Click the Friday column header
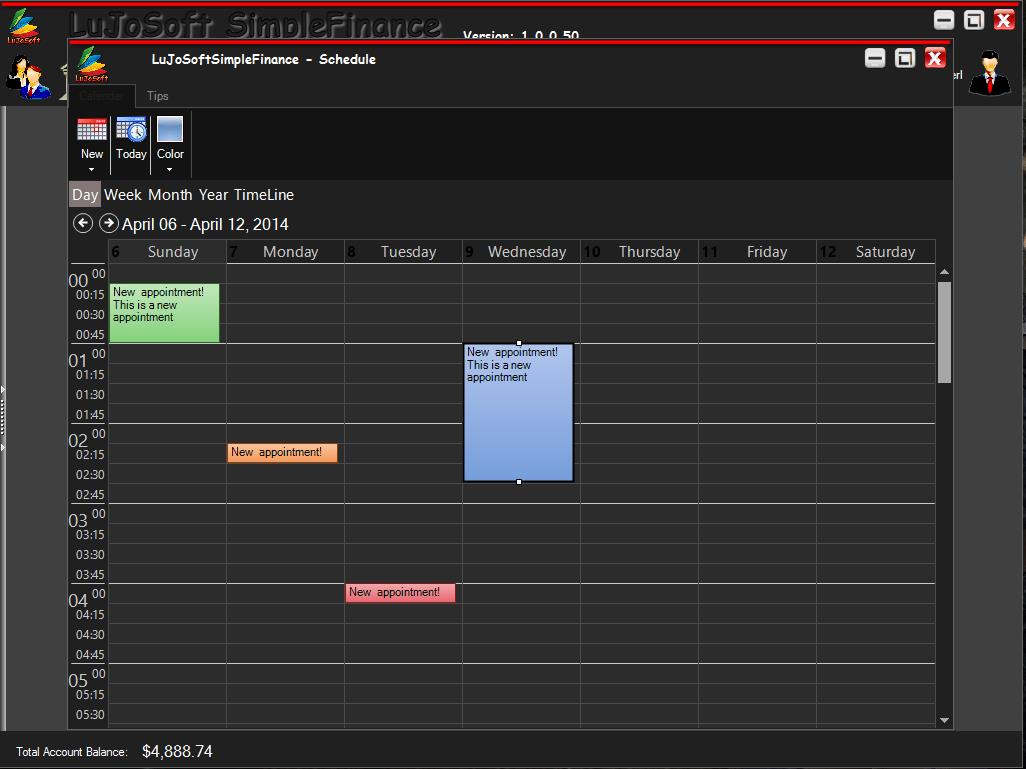The width and height of the screenshot is (1026, 769). (x=757, y=252)
